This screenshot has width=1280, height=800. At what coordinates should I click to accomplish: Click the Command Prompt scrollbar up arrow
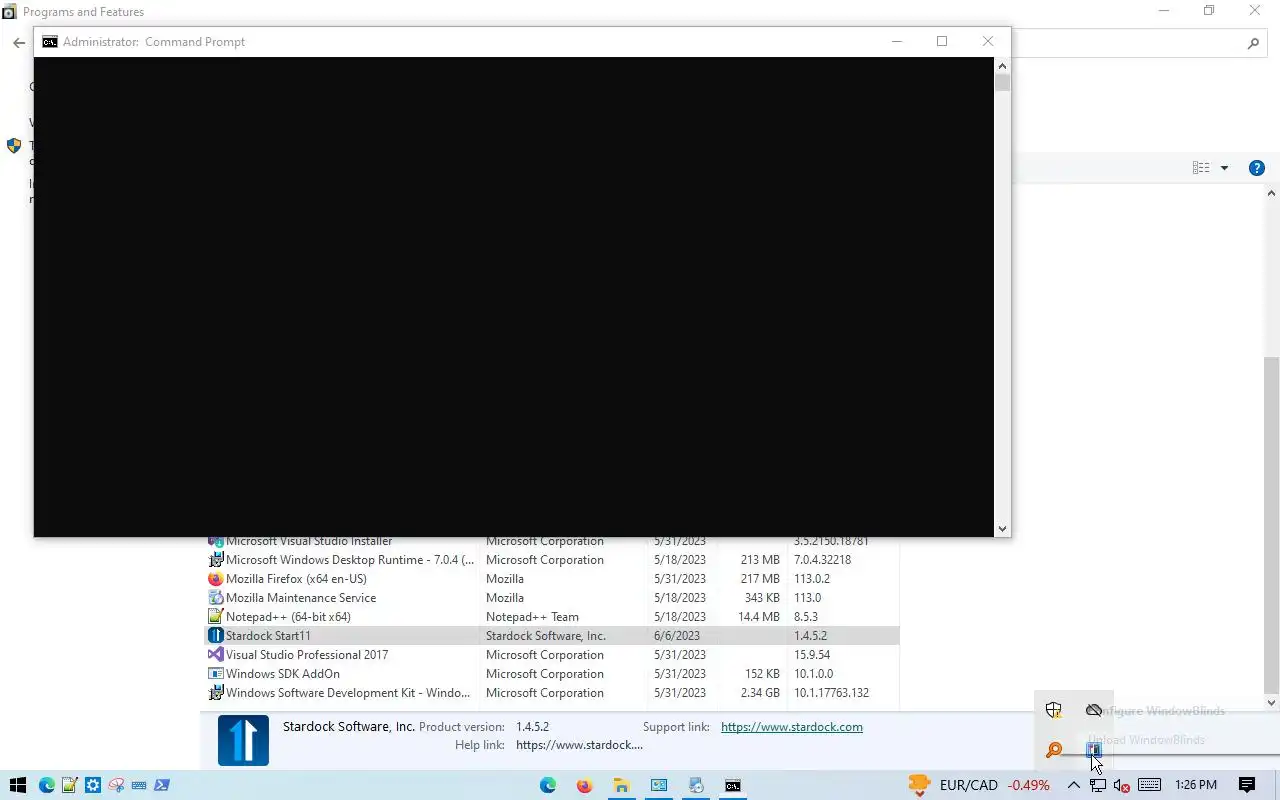[1002, 65]
